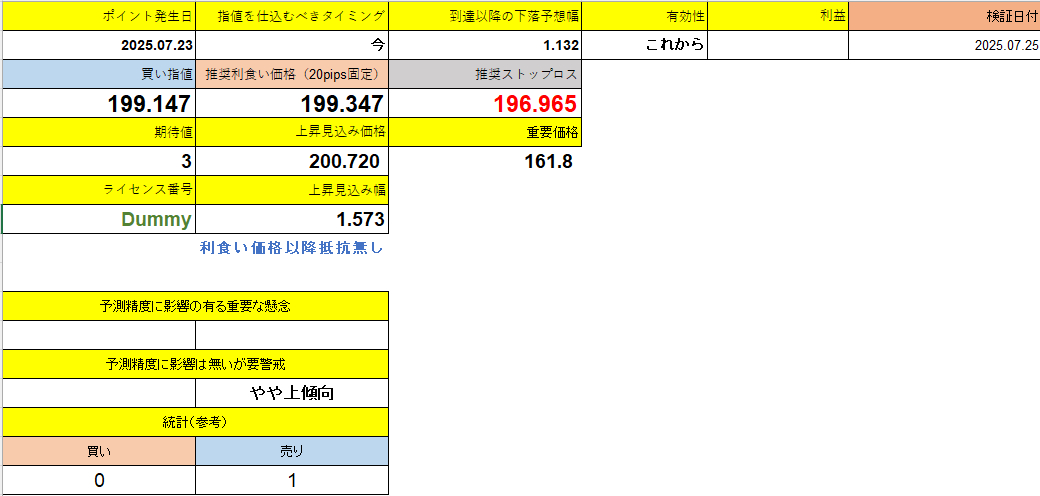Image resolution: width=1040 pixels, height=496 pixels.
Task: Select the 検証日付 header cell
Action: tap(944, 16)
